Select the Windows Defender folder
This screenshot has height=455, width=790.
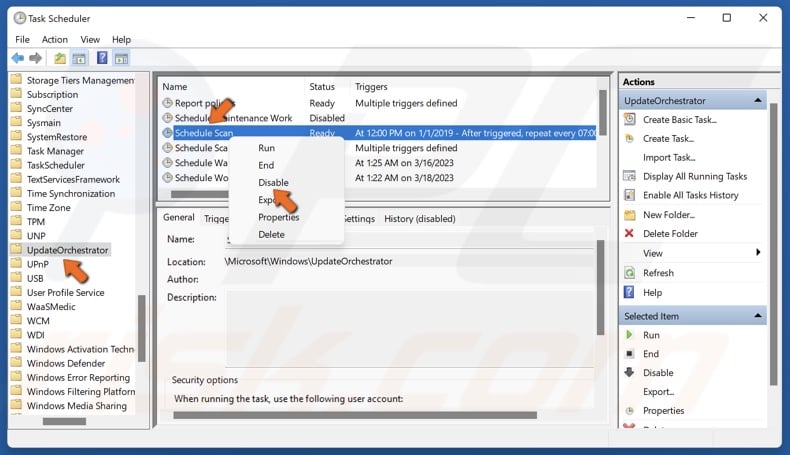click(x=66, y=363)
